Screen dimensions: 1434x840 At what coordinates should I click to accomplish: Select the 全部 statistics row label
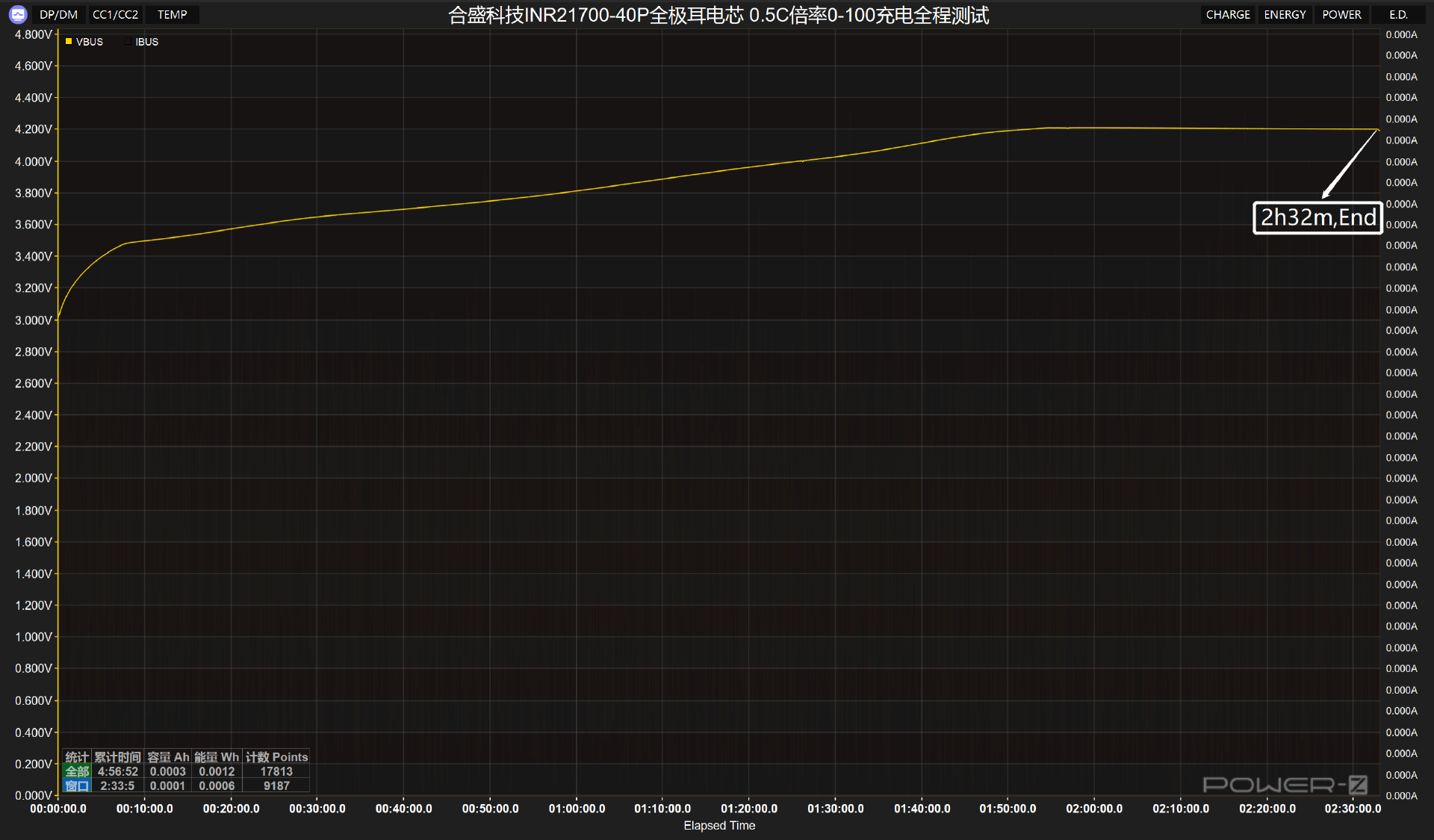[77, 771]
